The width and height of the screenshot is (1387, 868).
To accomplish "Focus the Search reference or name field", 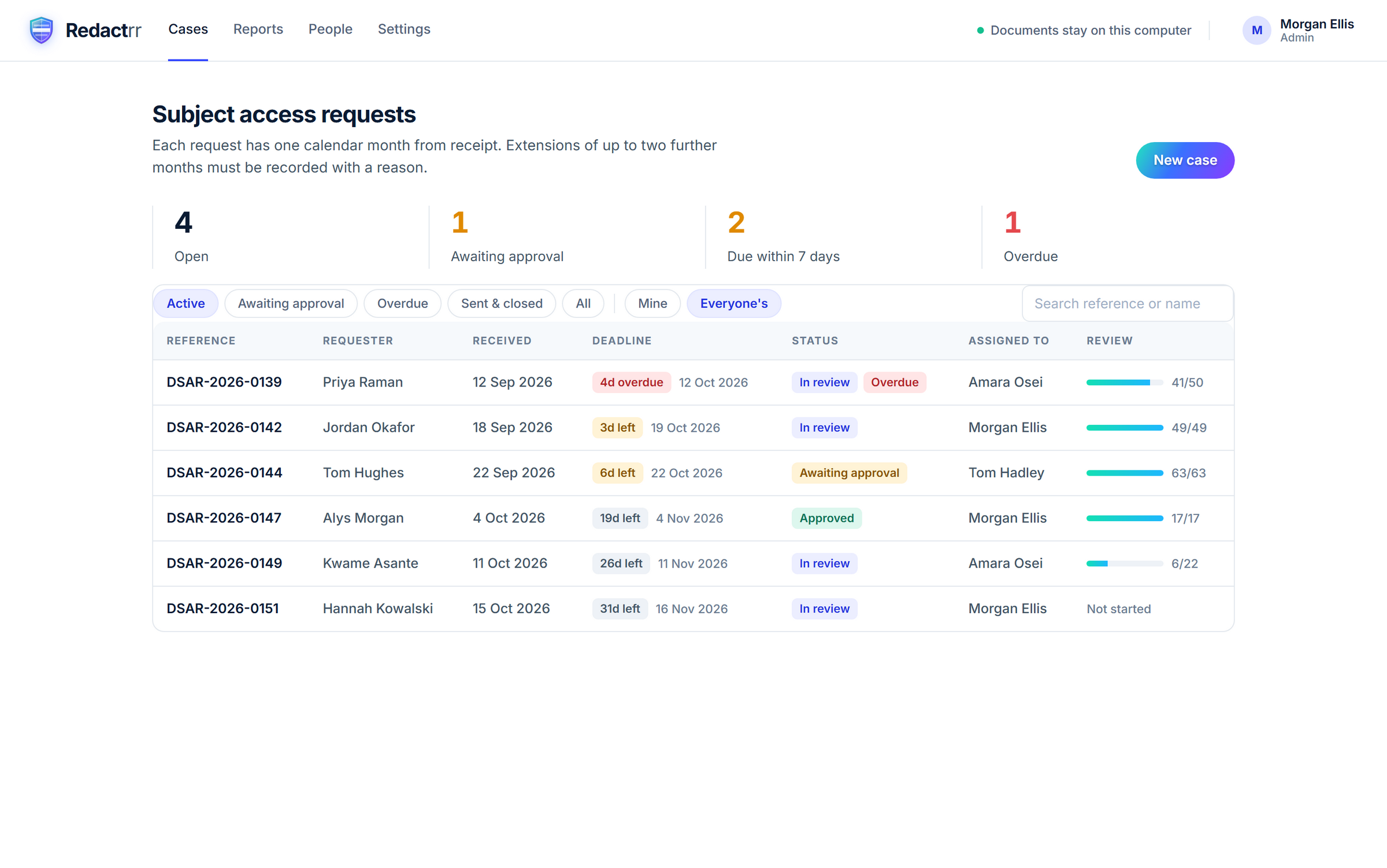I will pos(1128,303).
